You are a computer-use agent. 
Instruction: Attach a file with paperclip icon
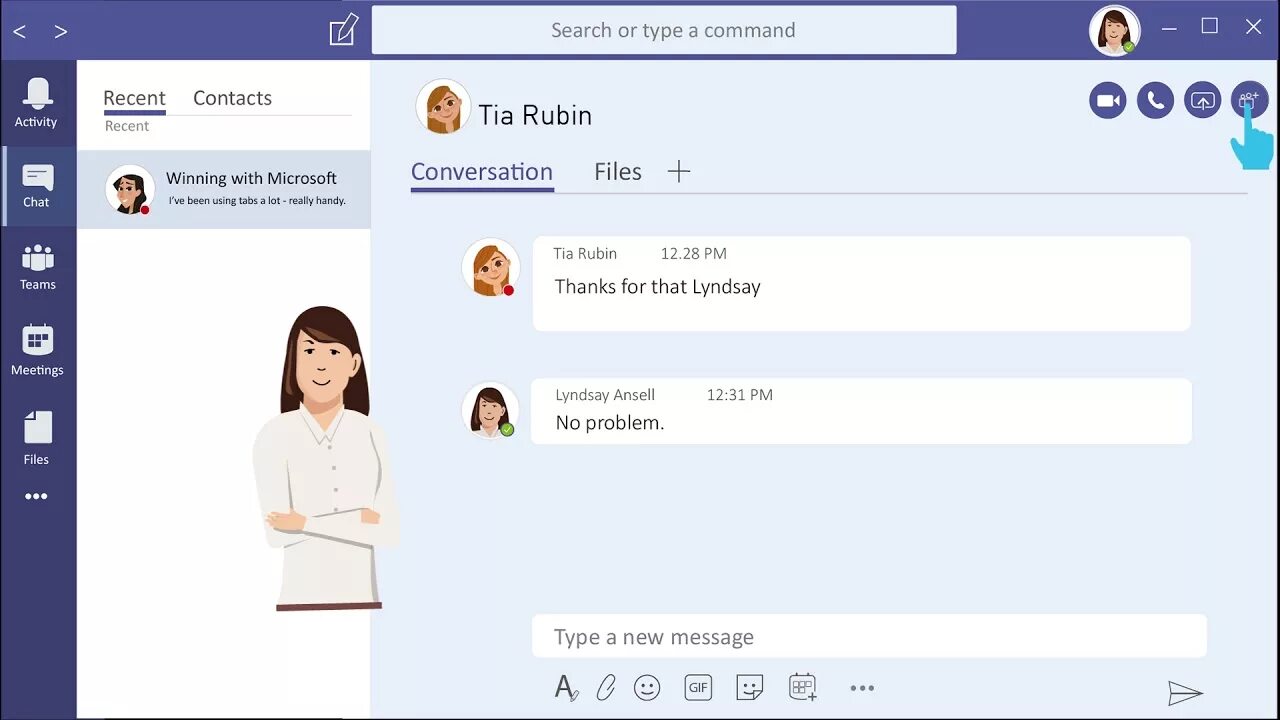point(605,688)
